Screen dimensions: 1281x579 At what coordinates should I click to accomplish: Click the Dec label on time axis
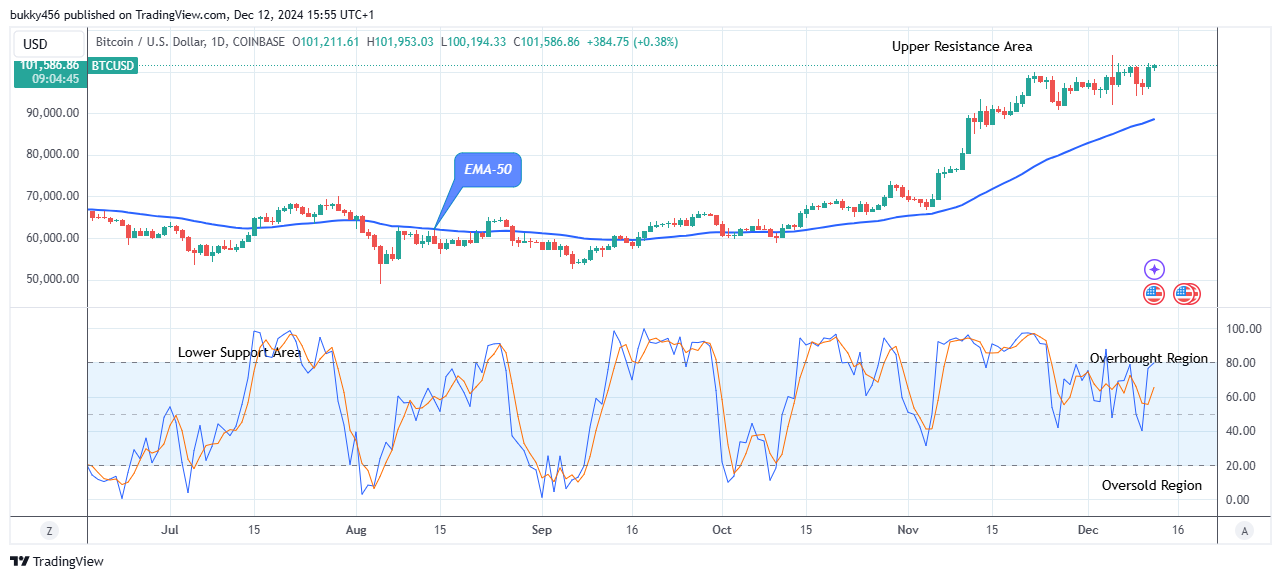[1089, 530]
